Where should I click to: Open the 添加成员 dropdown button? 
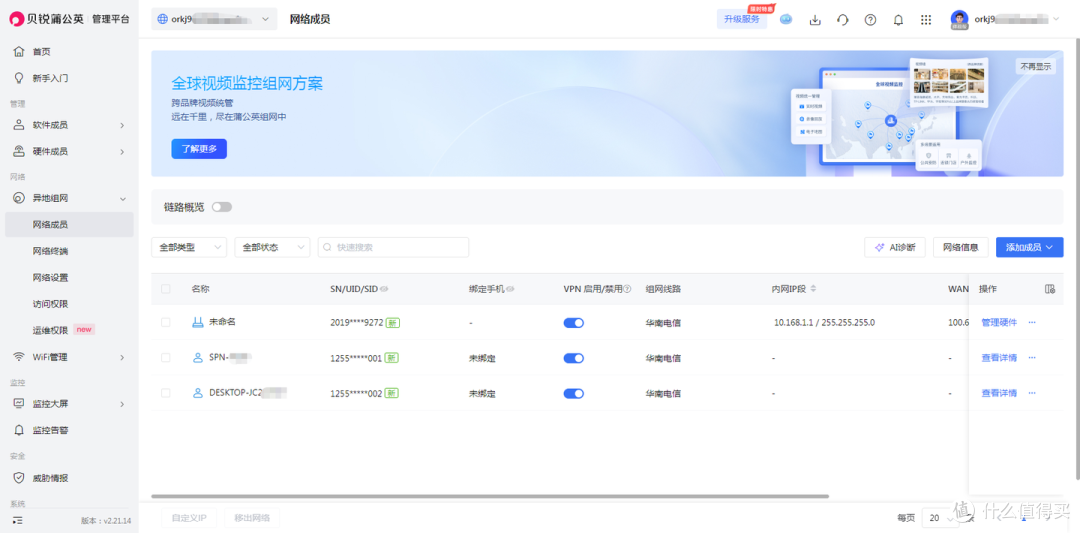(1030, 247)
